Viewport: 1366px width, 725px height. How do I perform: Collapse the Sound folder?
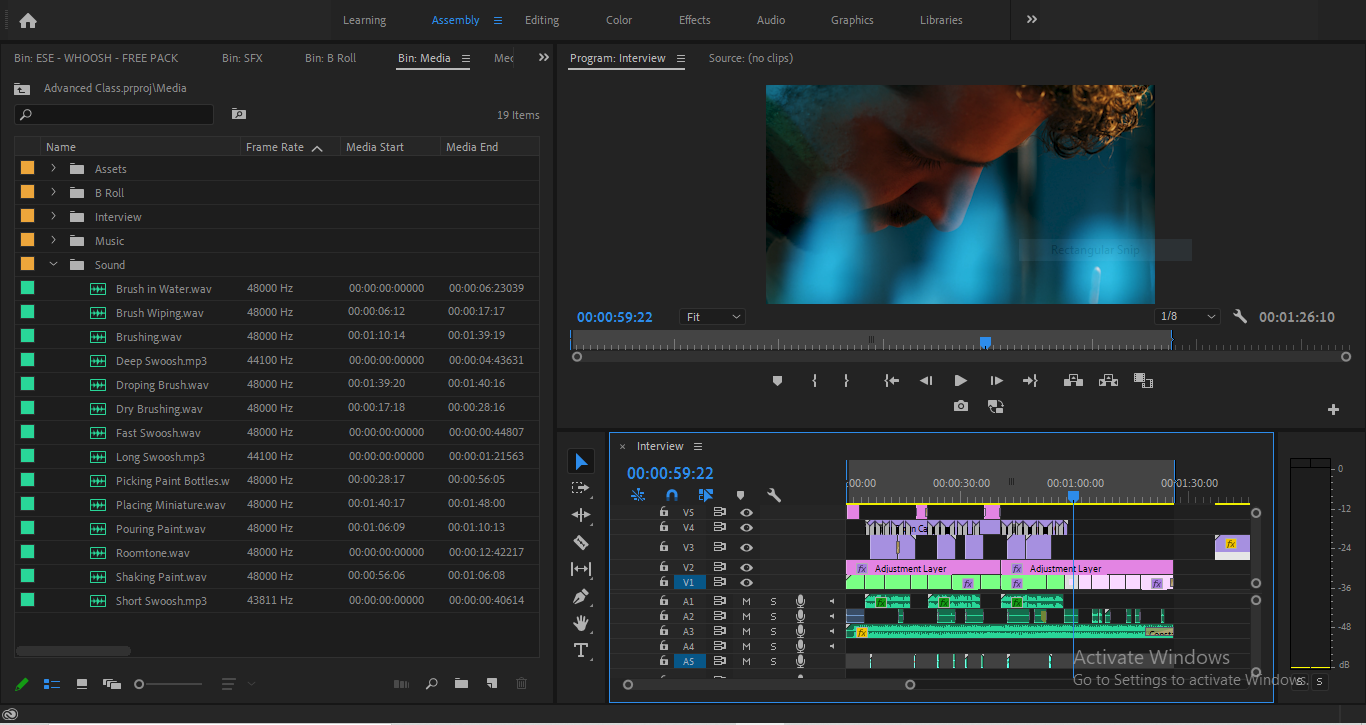(x=54, y=265)
